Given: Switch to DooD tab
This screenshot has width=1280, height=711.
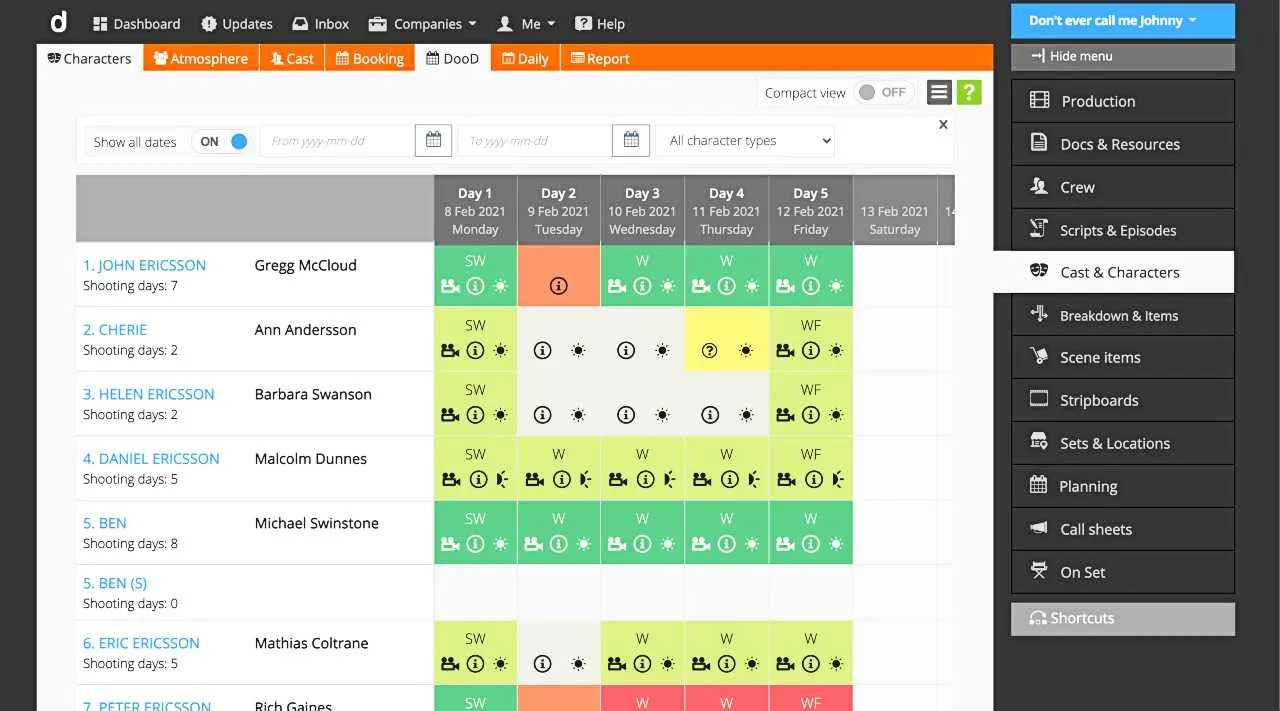Looking at the screenshot, I should pos(452,58).
